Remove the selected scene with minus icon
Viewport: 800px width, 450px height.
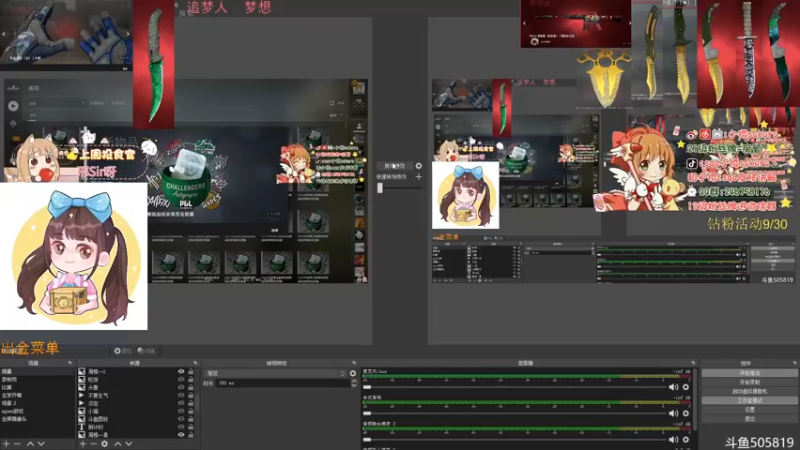click(x=17, y=444)
